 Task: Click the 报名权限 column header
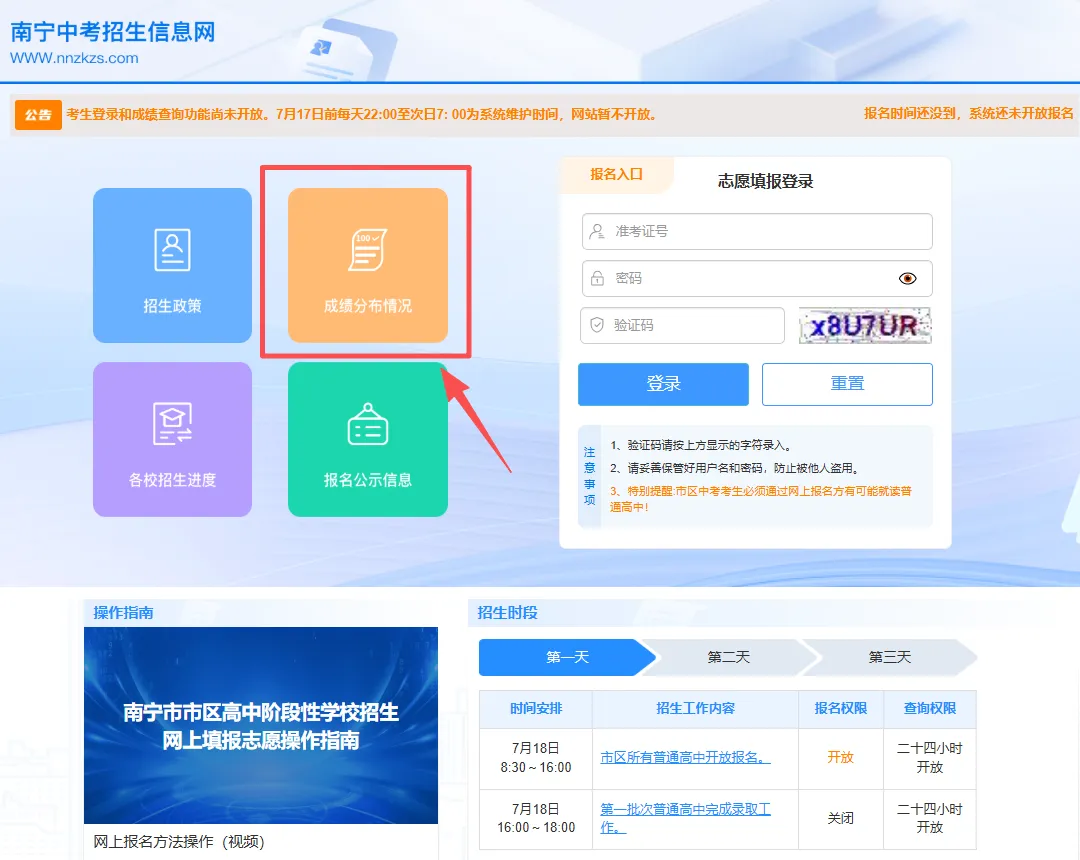841,709
